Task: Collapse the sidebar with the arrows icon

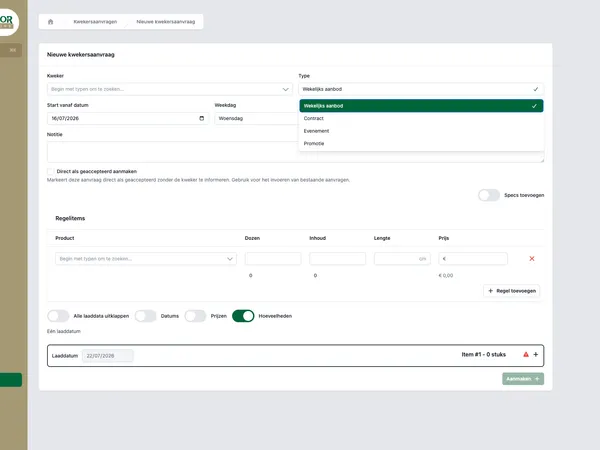Action: pyautogui.click(x=13, y=50)
